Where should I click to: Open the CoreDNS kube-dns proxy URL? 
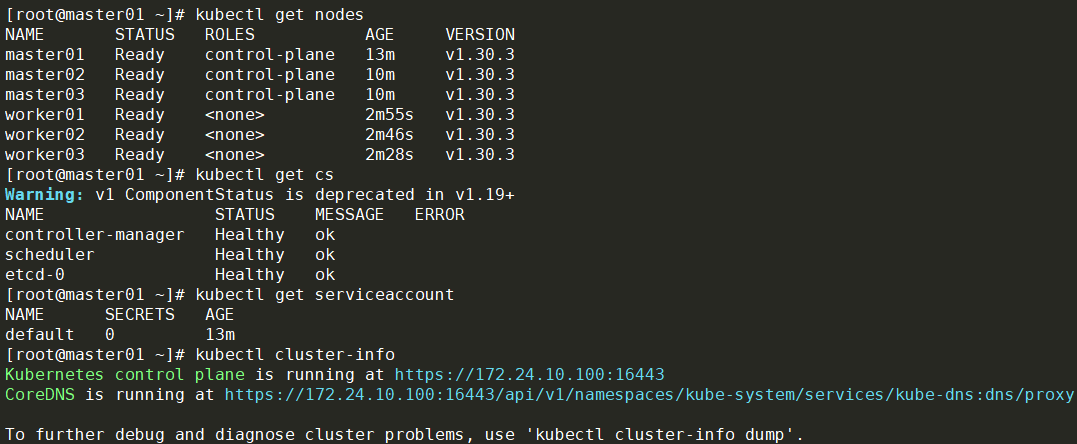tap(649, 395)
